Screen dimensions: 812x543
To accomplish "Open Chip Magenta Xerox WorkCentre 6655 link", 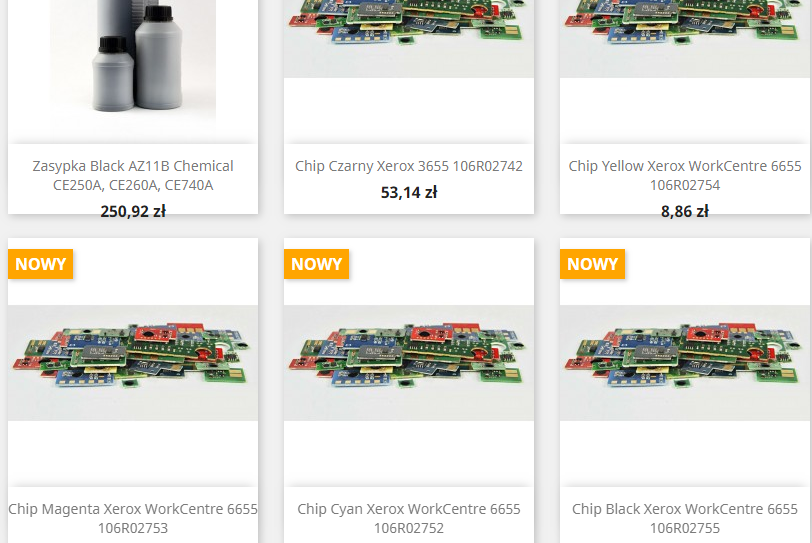I will (x=133, y=518).
